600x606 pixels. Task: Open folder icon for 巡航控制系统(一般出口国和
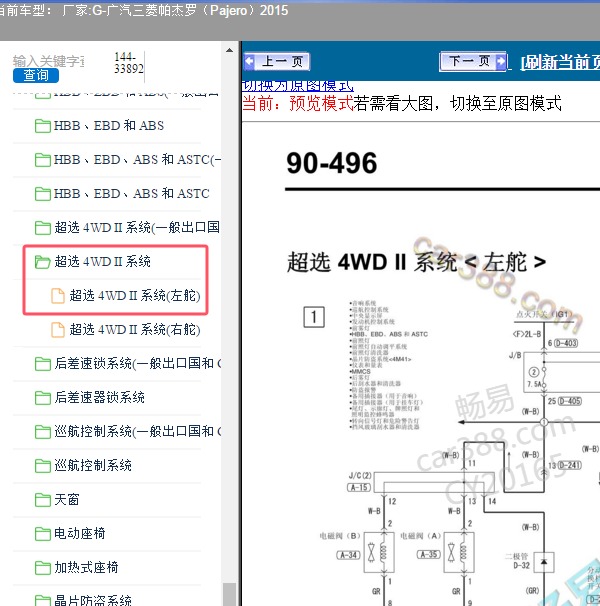click(43, 432)
